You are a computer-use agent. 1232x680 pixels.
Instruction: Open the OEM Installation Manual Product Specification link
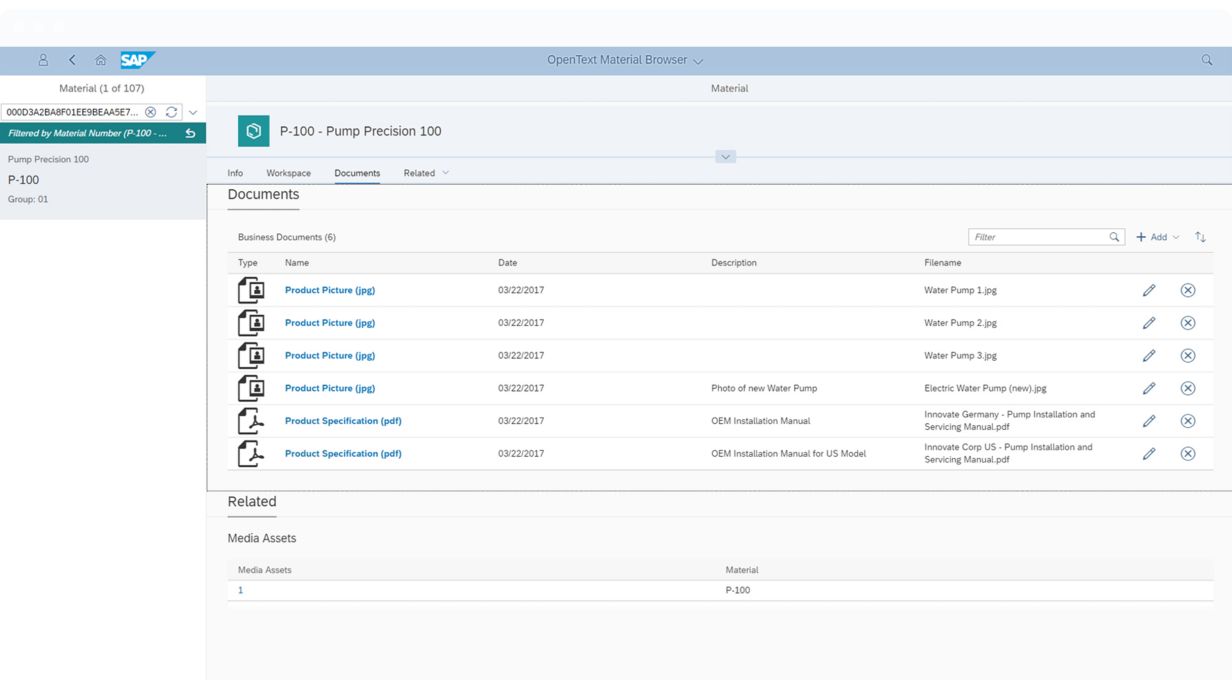343,421
